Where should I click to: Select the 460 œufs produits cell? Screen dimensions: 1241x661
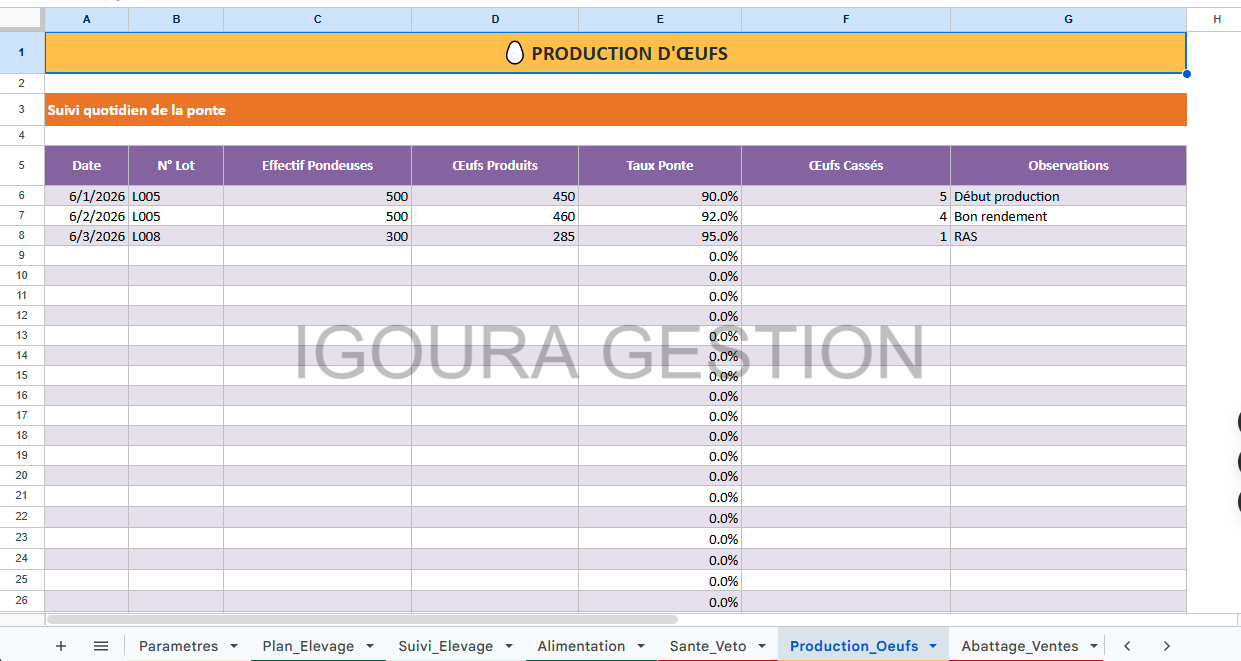(495, 216)
